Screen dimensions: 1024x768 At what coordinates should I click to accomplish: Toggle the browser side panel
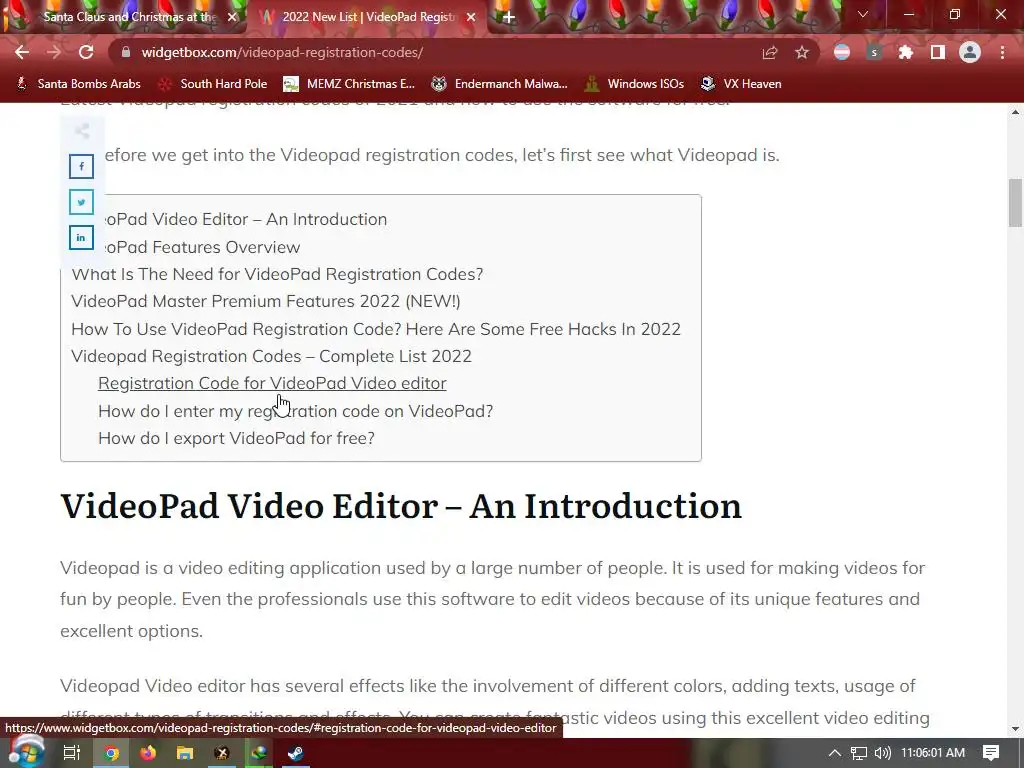(938, 52)
